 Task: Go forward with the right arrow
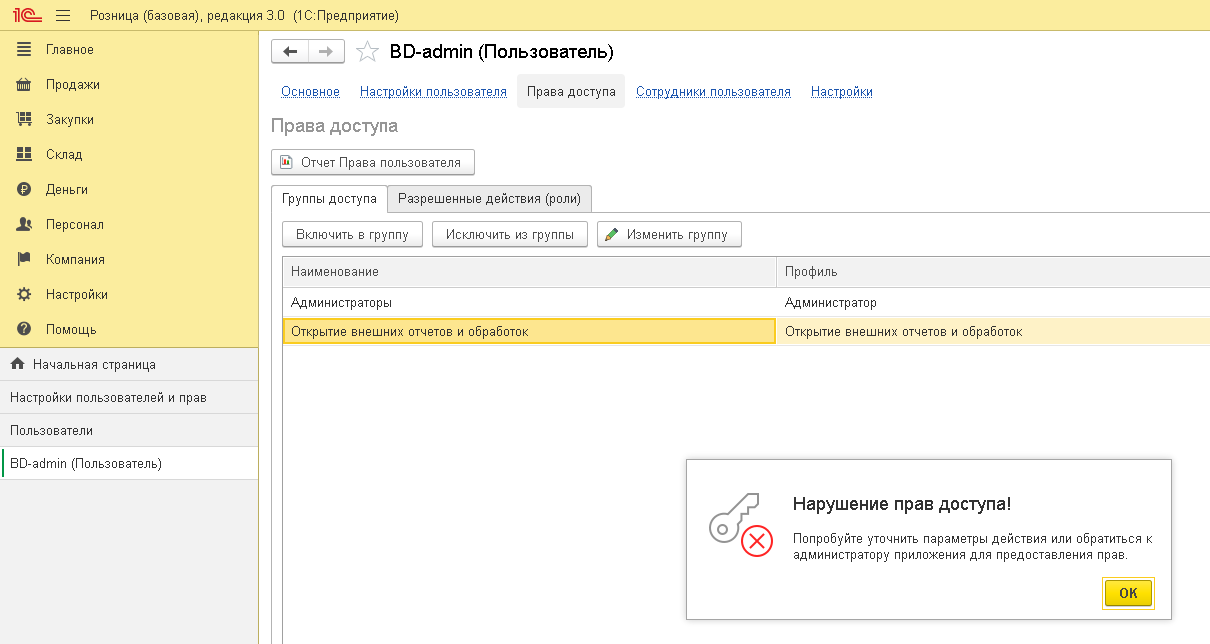pos(326,52)
